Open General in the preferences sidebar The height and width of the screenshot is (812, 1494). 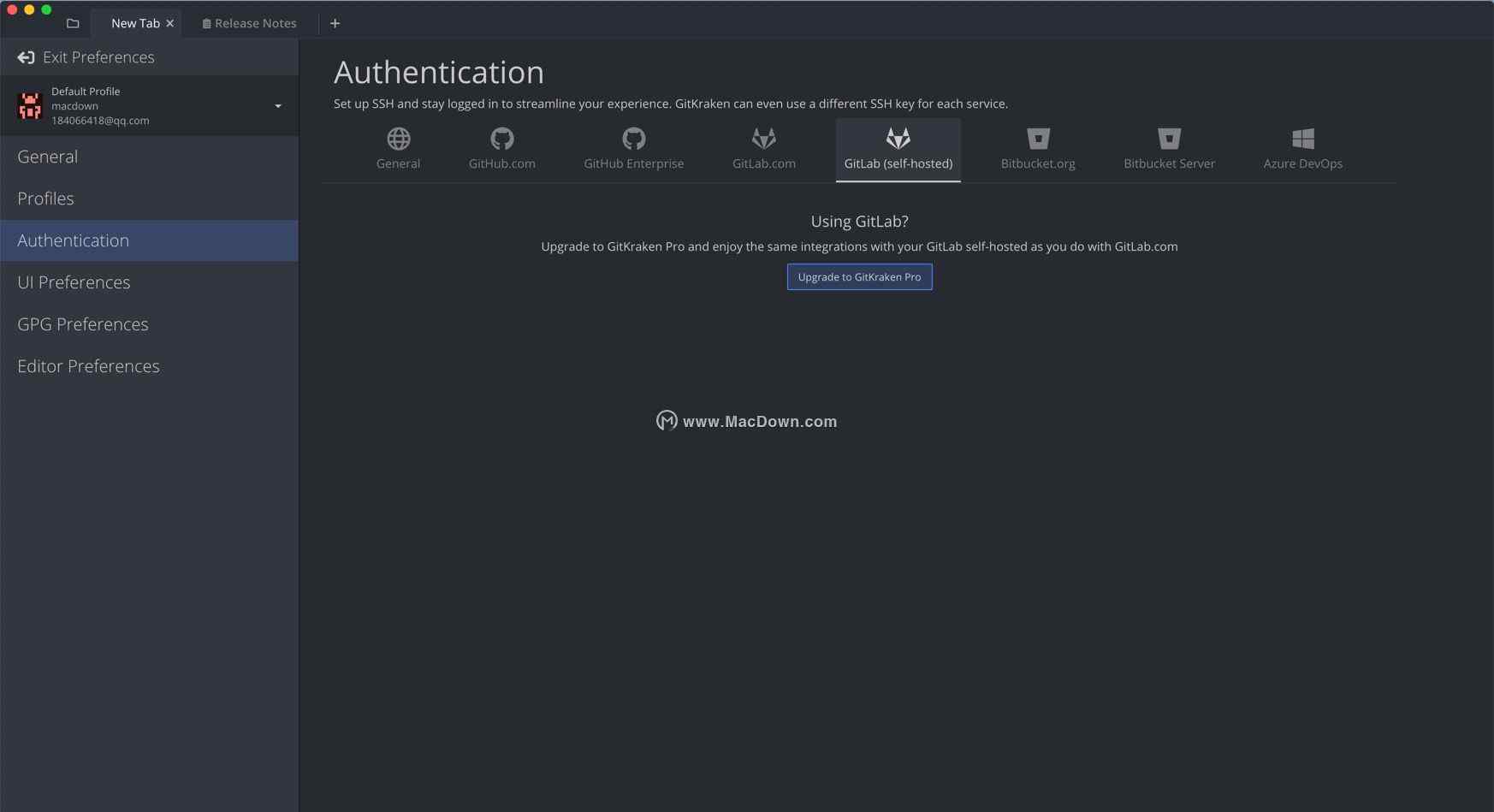pos(149,157)
